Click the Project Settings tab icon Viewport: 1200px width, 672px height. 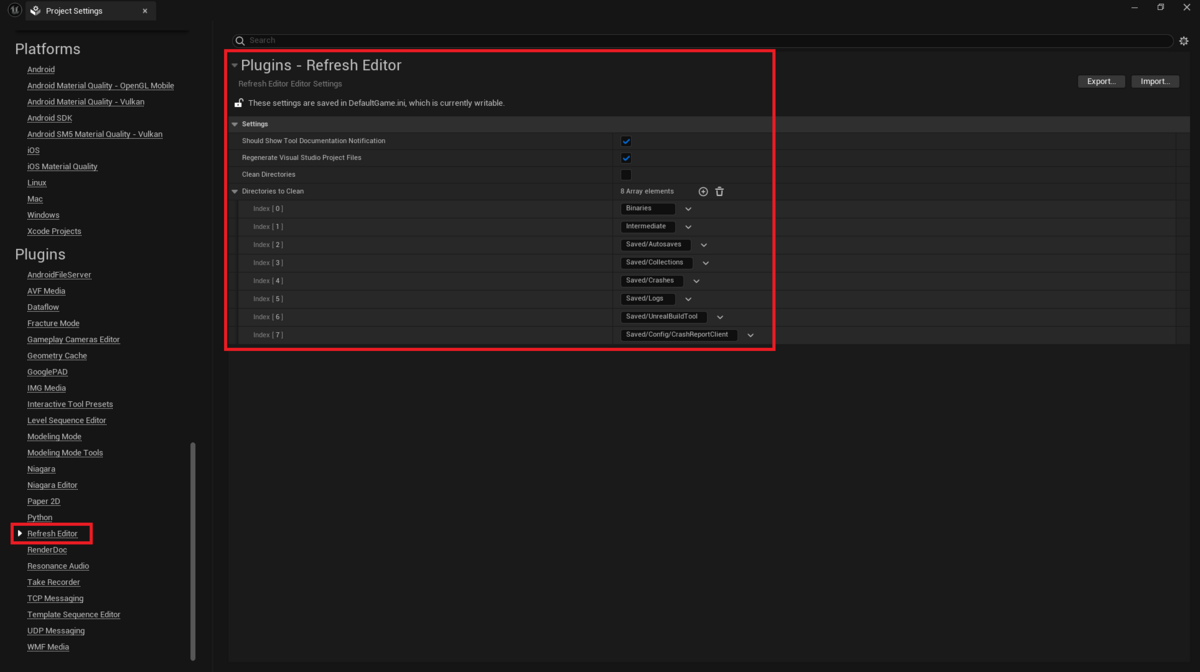tap(36, 11)
